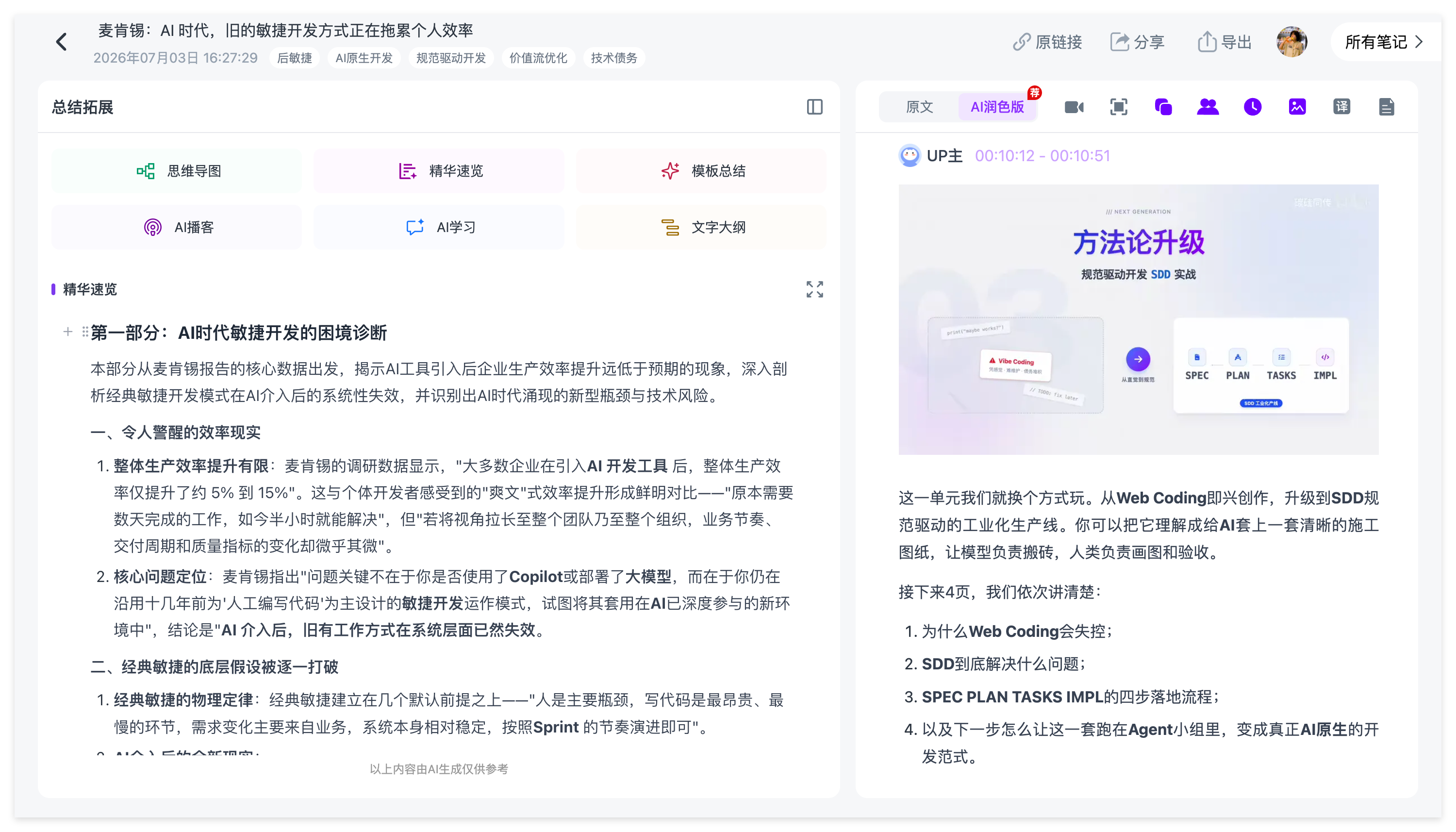Select the 技术债务 tag
This screenshot has height=832, width=1456.
pos(613,58)
